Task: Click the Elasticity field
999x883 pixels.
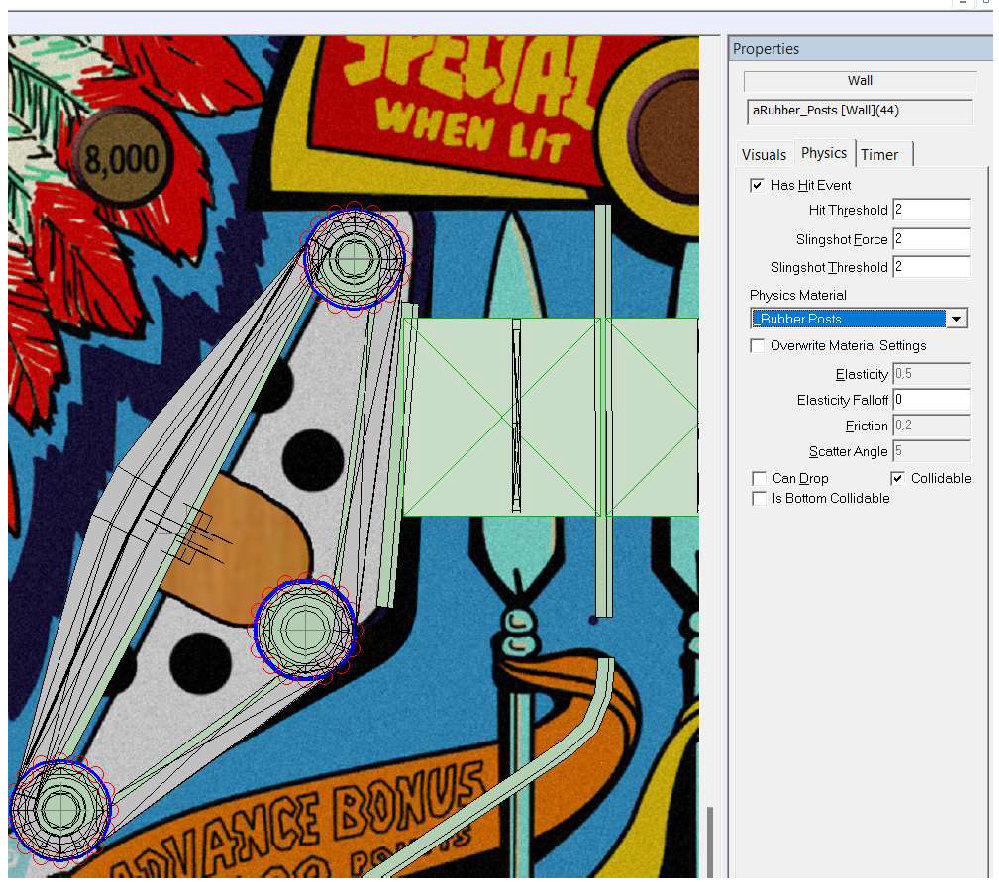Action: coord(931,373)
